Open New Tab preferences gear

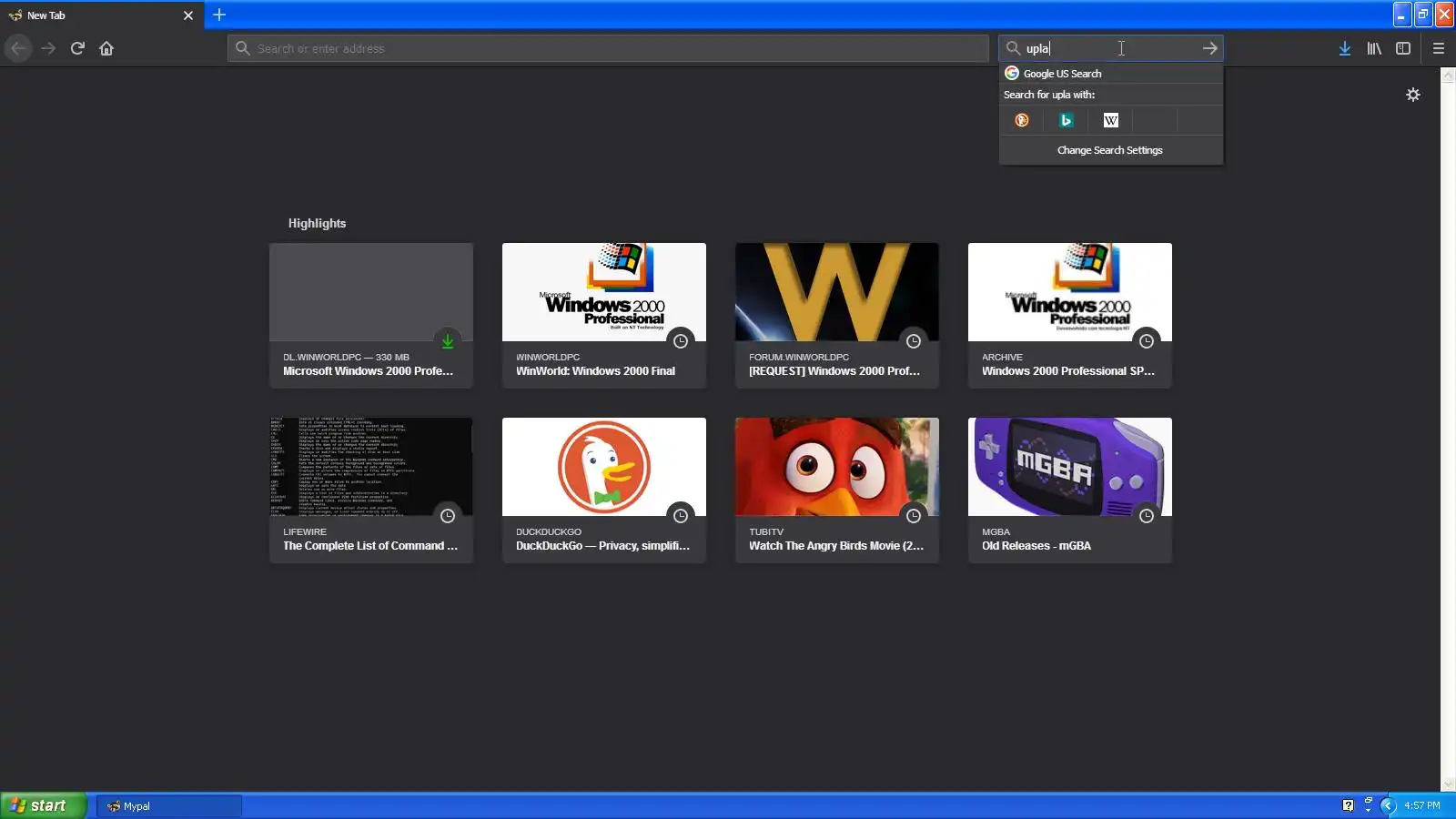coord(1413,95)
